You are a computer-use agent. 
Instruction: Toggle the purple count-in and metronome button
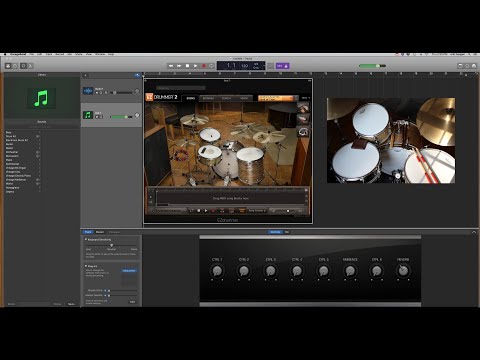pyautogui.click(x=283, y=66)
